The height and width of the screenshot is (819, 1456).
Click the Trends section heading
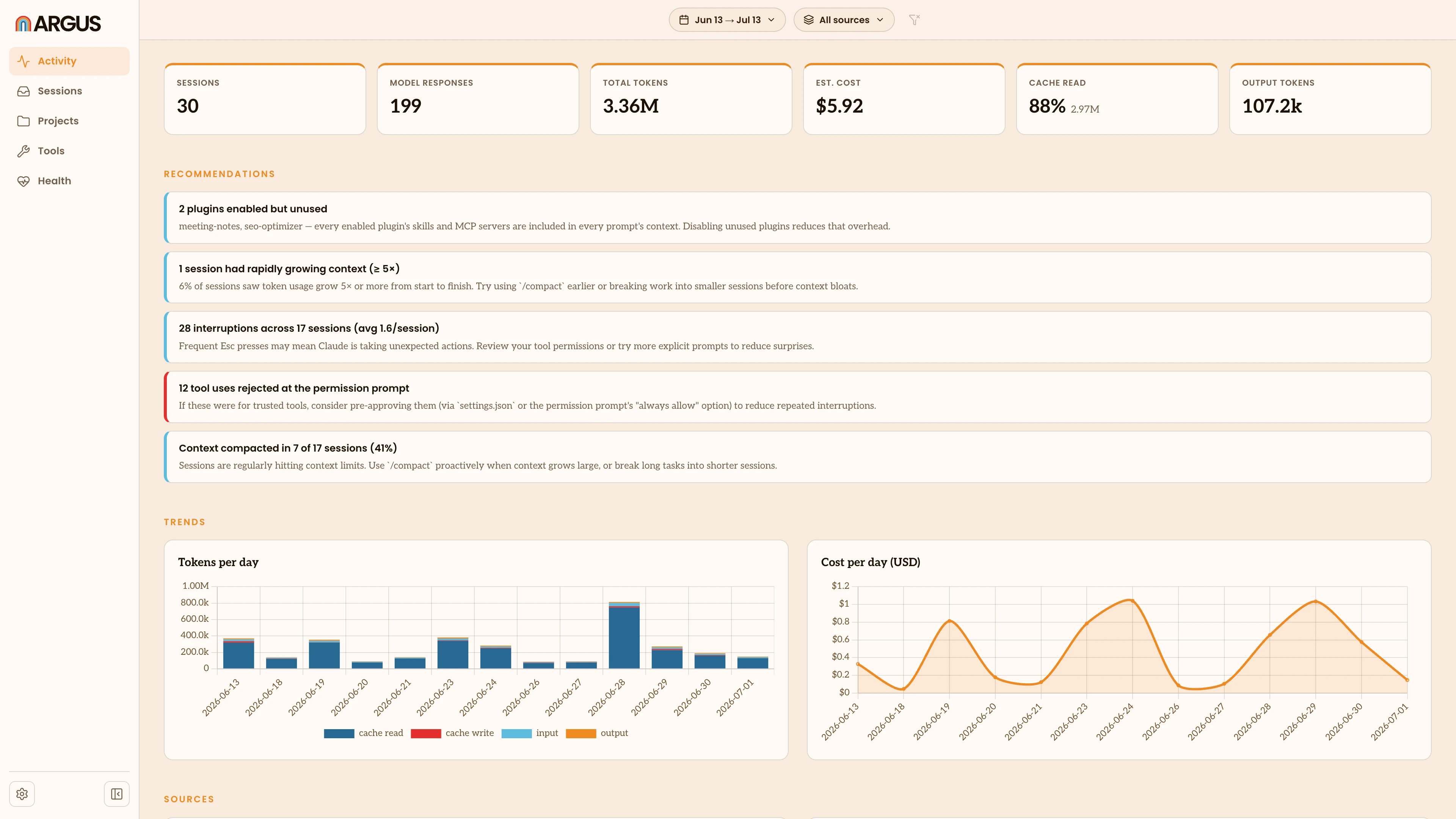184,522
